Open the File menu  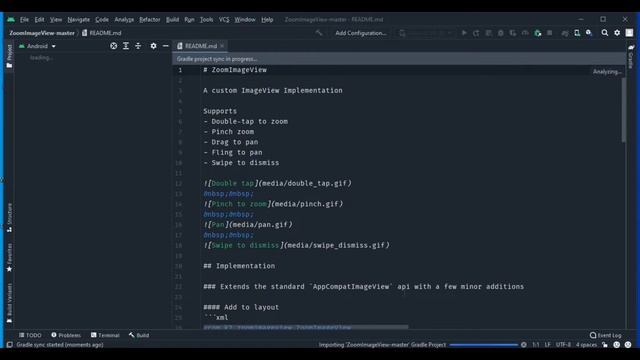click(x=24, y=20)
